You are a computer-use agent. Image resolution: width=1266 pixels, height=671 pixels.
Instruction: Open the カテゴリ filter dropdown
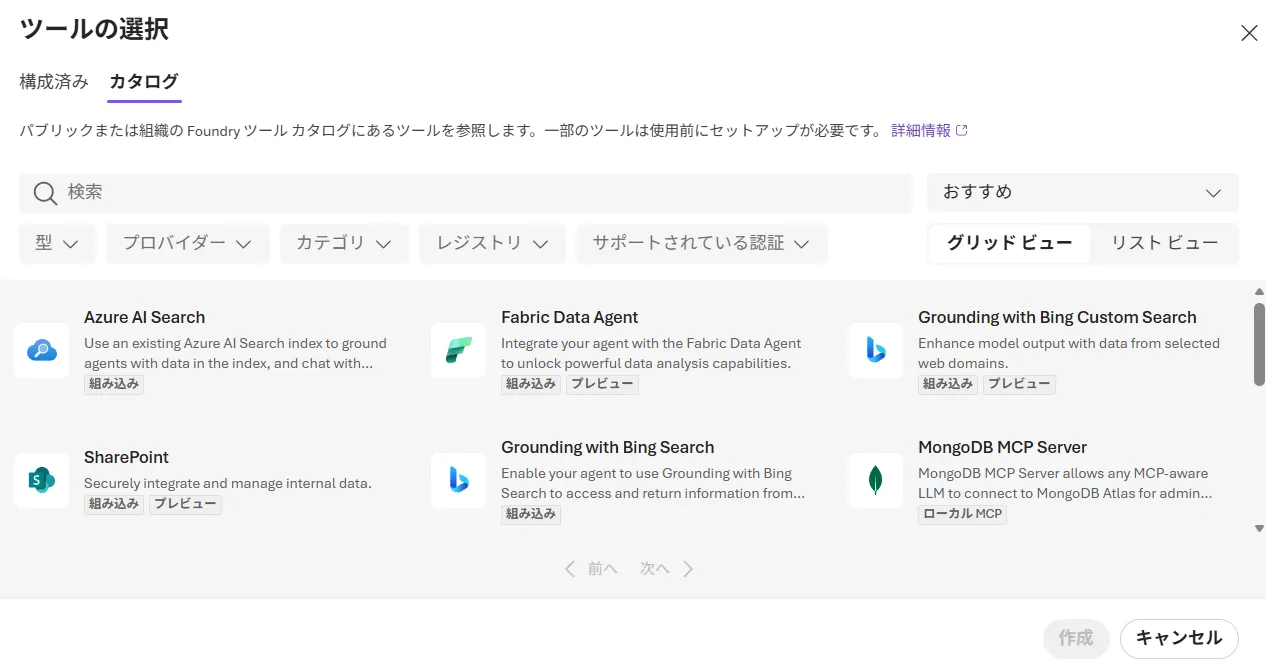point(345,243)
